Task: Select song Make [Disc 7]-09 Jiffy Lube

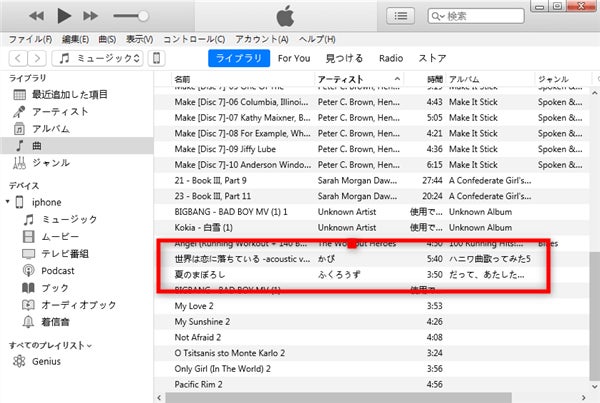Action: pos(371,149)
